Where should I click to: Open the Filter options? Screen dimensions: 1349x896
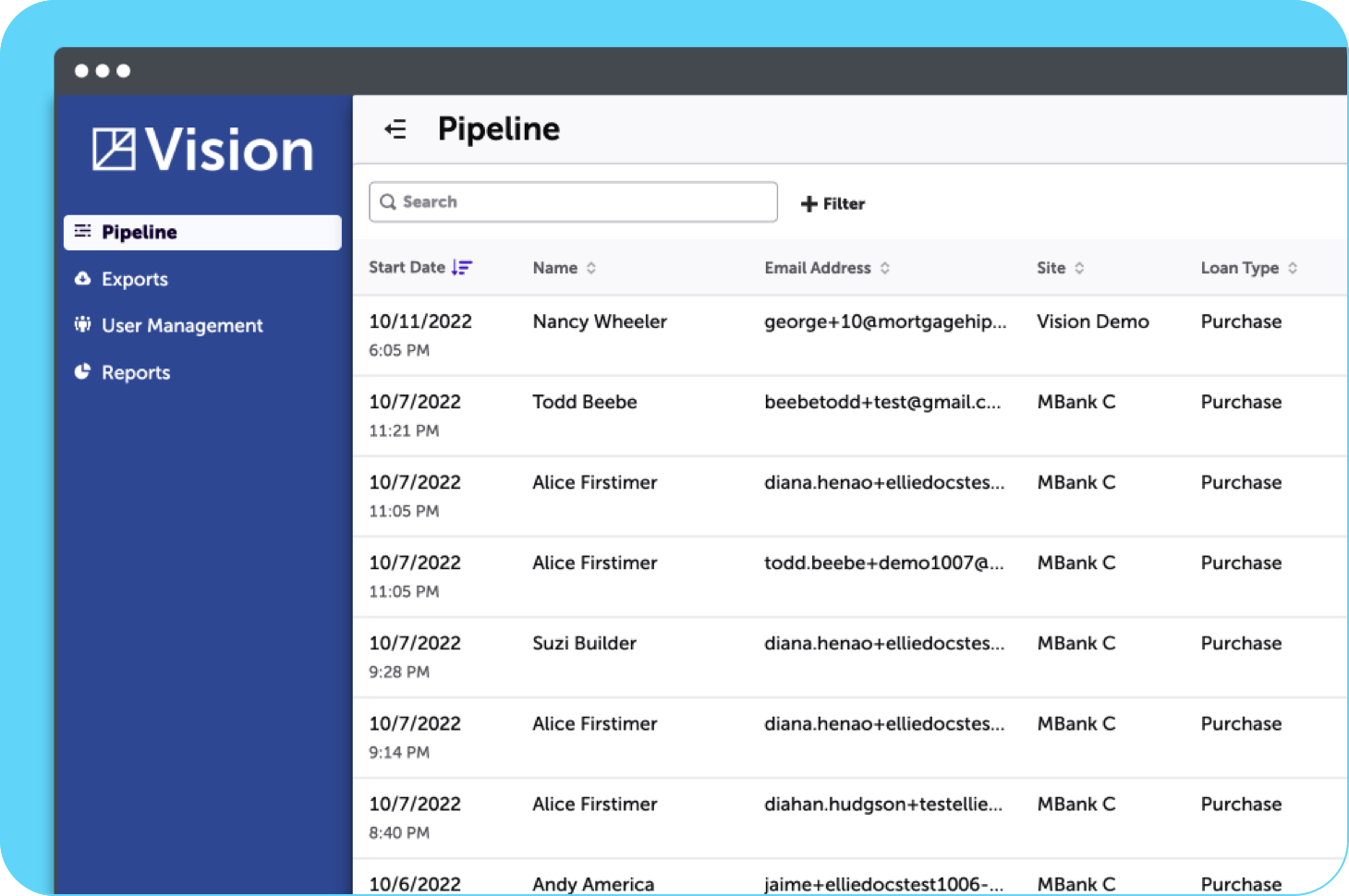point(832,204)
